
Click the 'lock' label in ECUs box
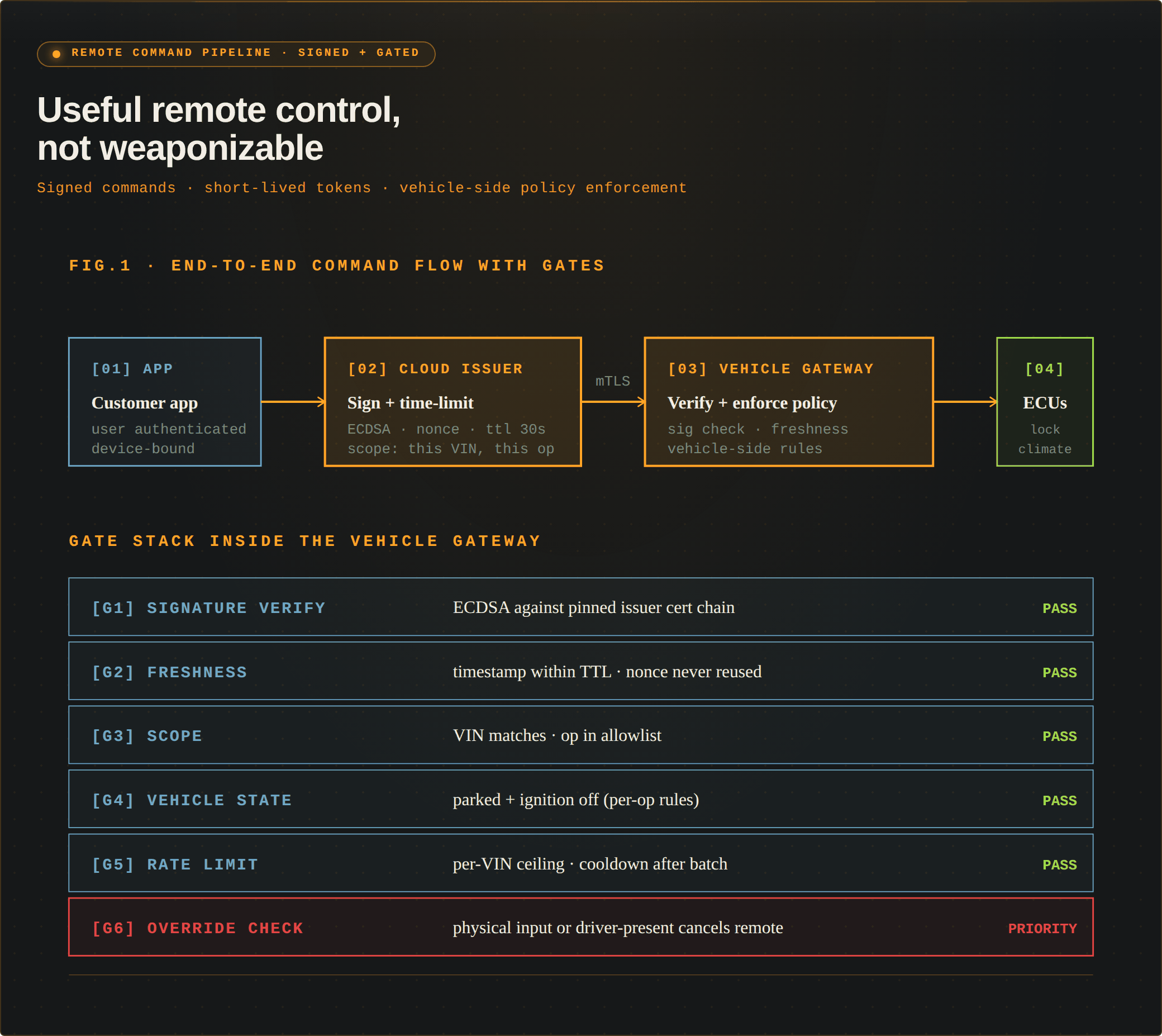[x=1045, y=430]
